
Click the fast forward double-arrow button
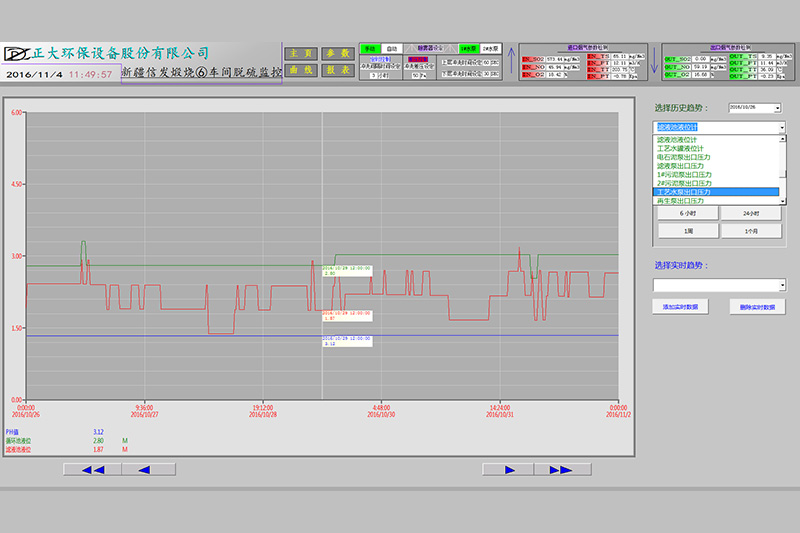pos(562,469)
